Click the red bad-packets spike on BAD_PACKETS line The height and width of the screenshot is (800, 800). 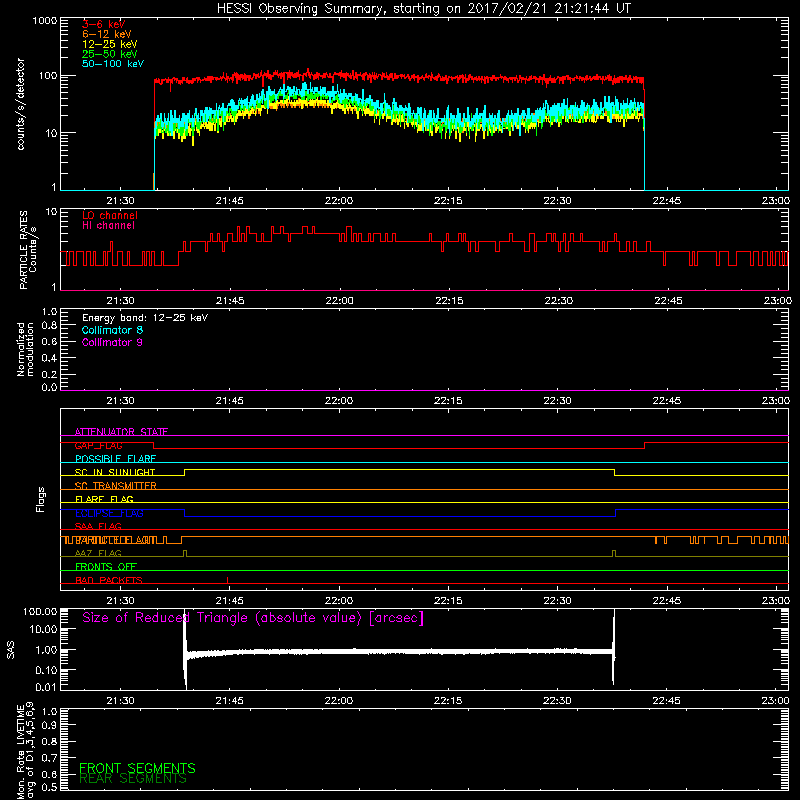coord(228,580)
